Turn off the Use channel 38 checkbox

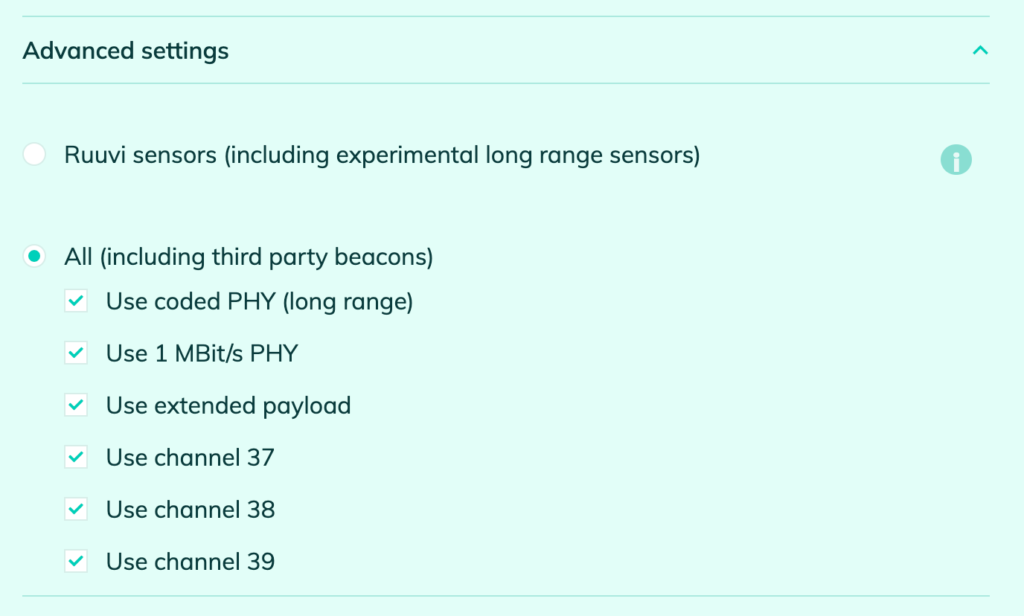(x=76, y=509)
